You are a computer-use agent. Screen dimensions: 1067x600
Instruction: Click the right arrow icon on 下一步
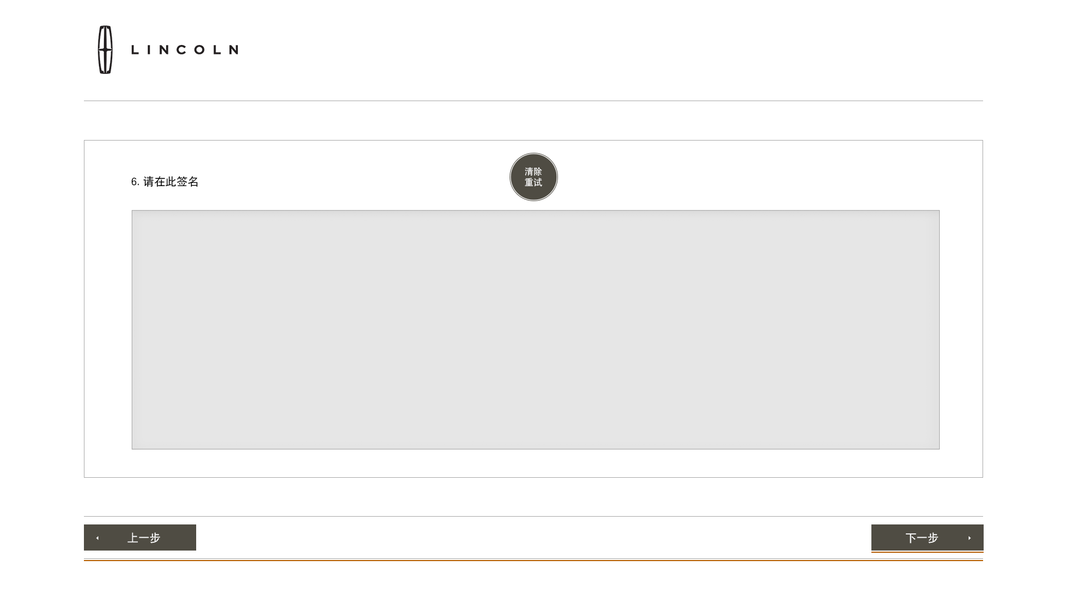point(969,538)
